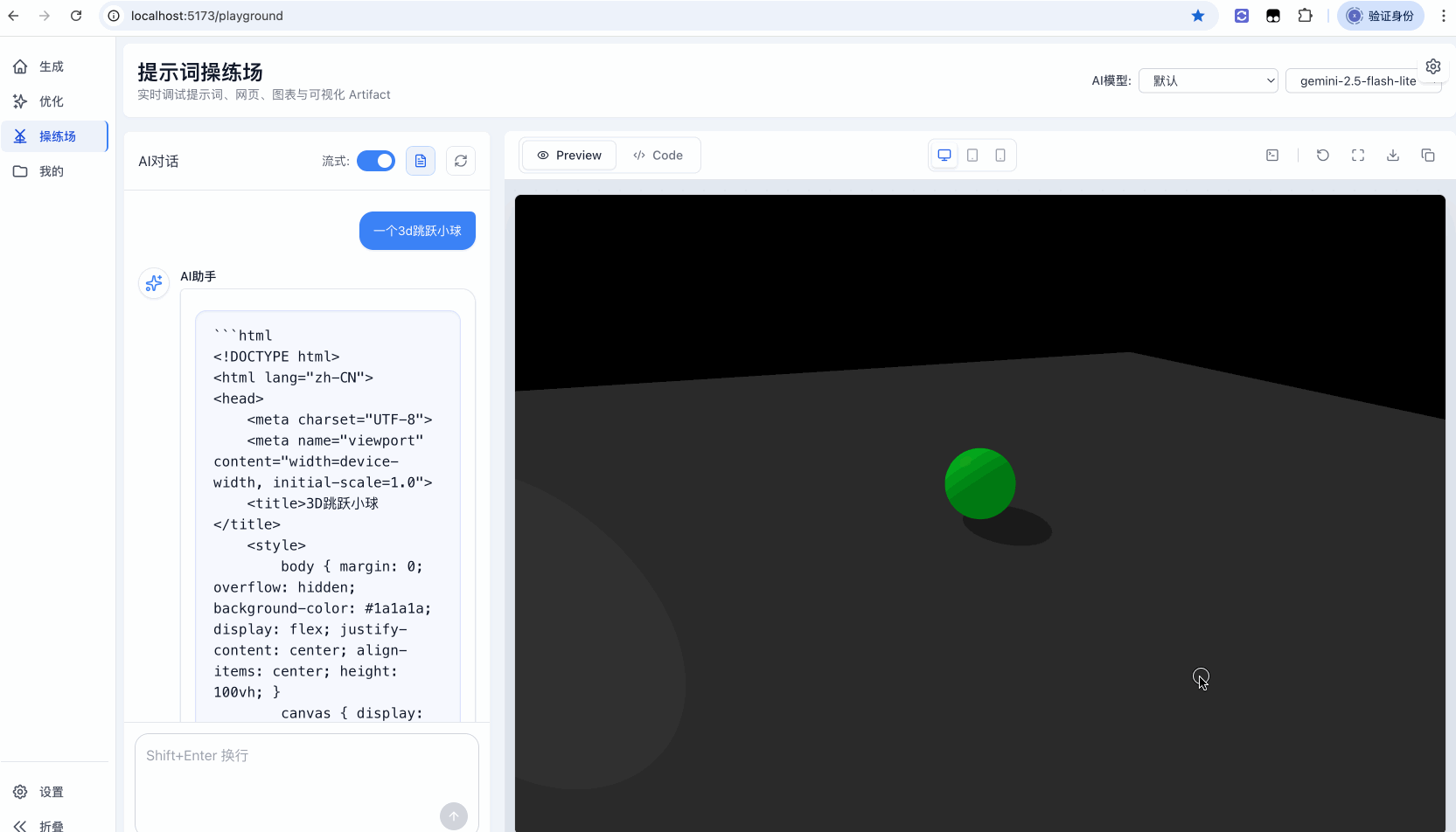Image resolution: width=1456 pixels, height=832 pixels.
Task: Collapse the sidebar with 折叠
Action: tap(54, 825)
